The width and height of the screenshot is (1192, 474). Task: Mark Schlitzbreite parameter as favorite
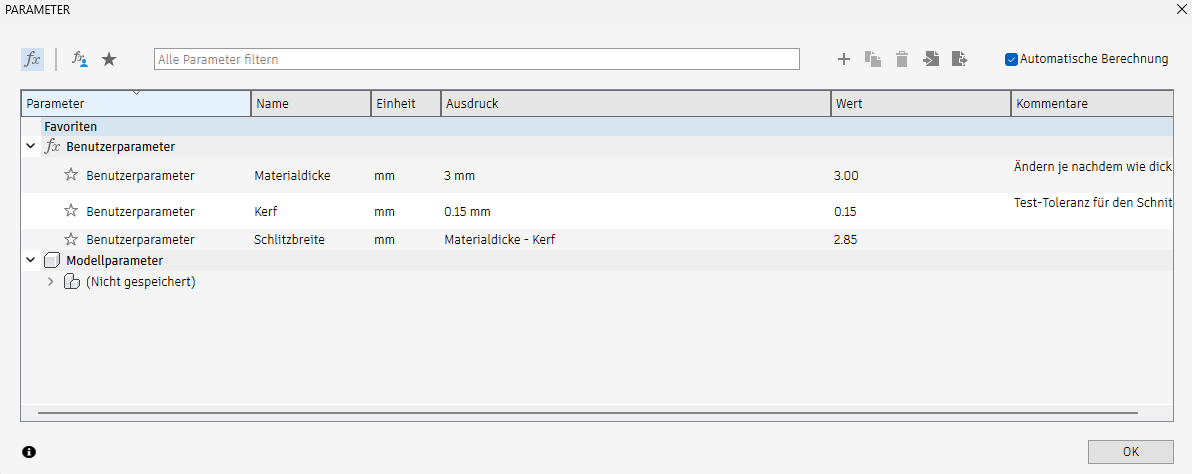click(x=71, y=240)
